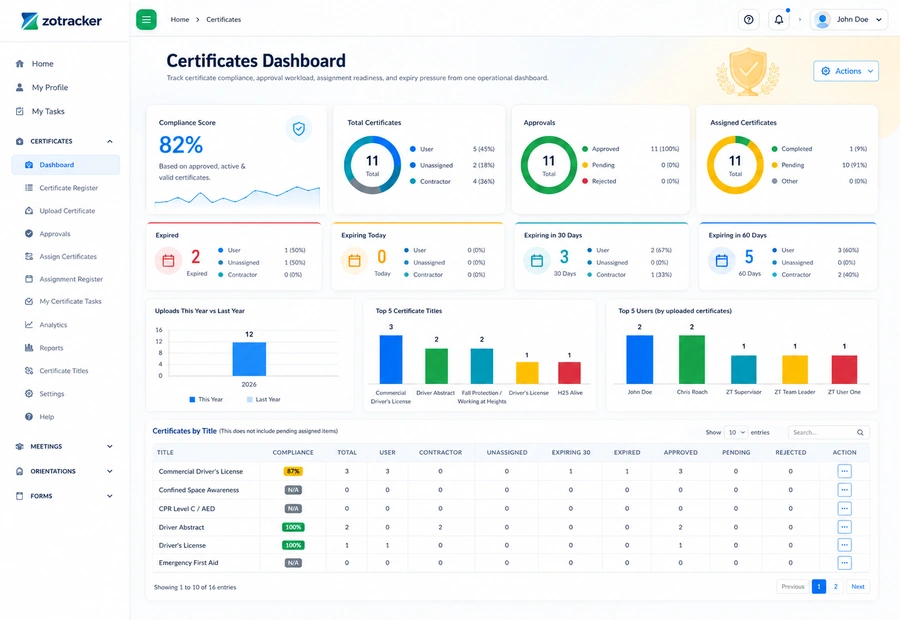
Task: Click the My Tasks checklist icon
Action: pos(20,111)
